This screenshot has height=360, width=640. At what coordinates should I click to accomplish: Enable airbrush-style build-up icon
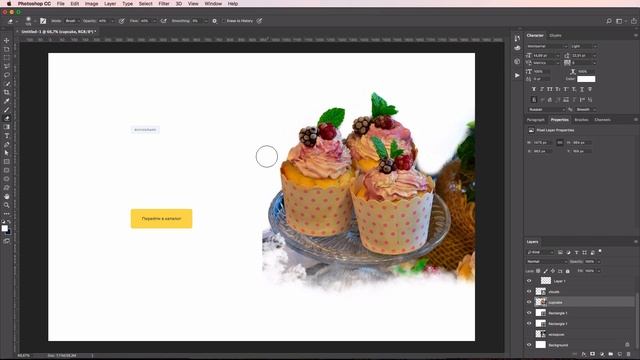point(164,21)
